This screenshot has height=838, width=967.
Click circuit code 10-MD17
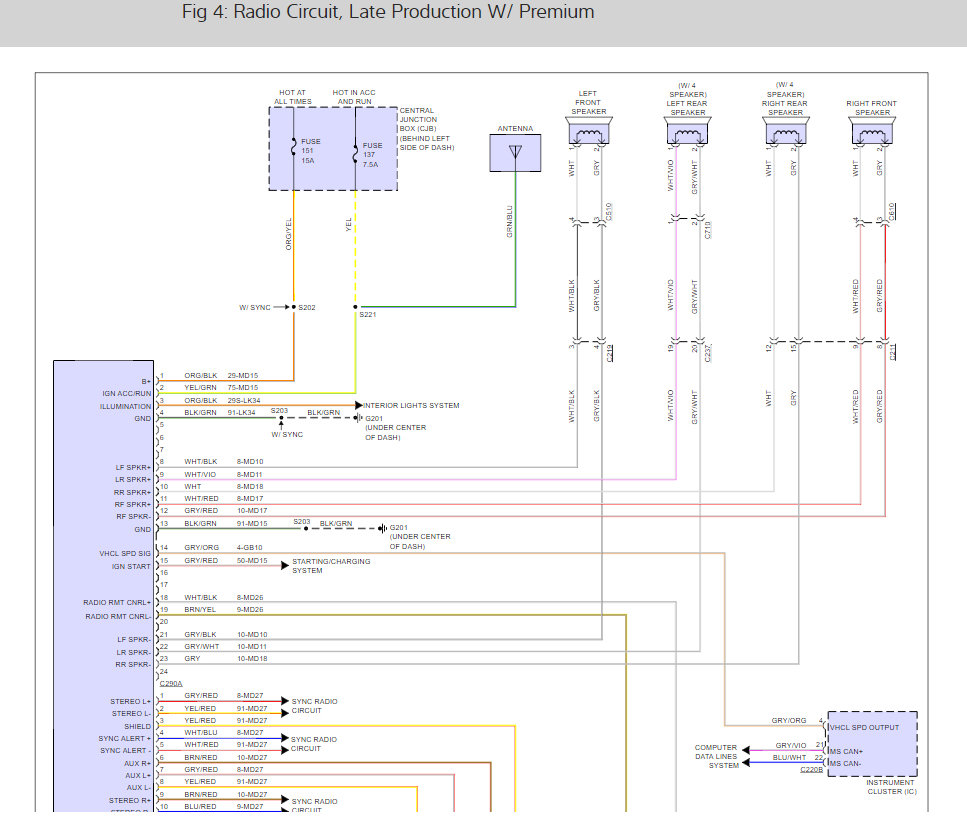point(252,511)
